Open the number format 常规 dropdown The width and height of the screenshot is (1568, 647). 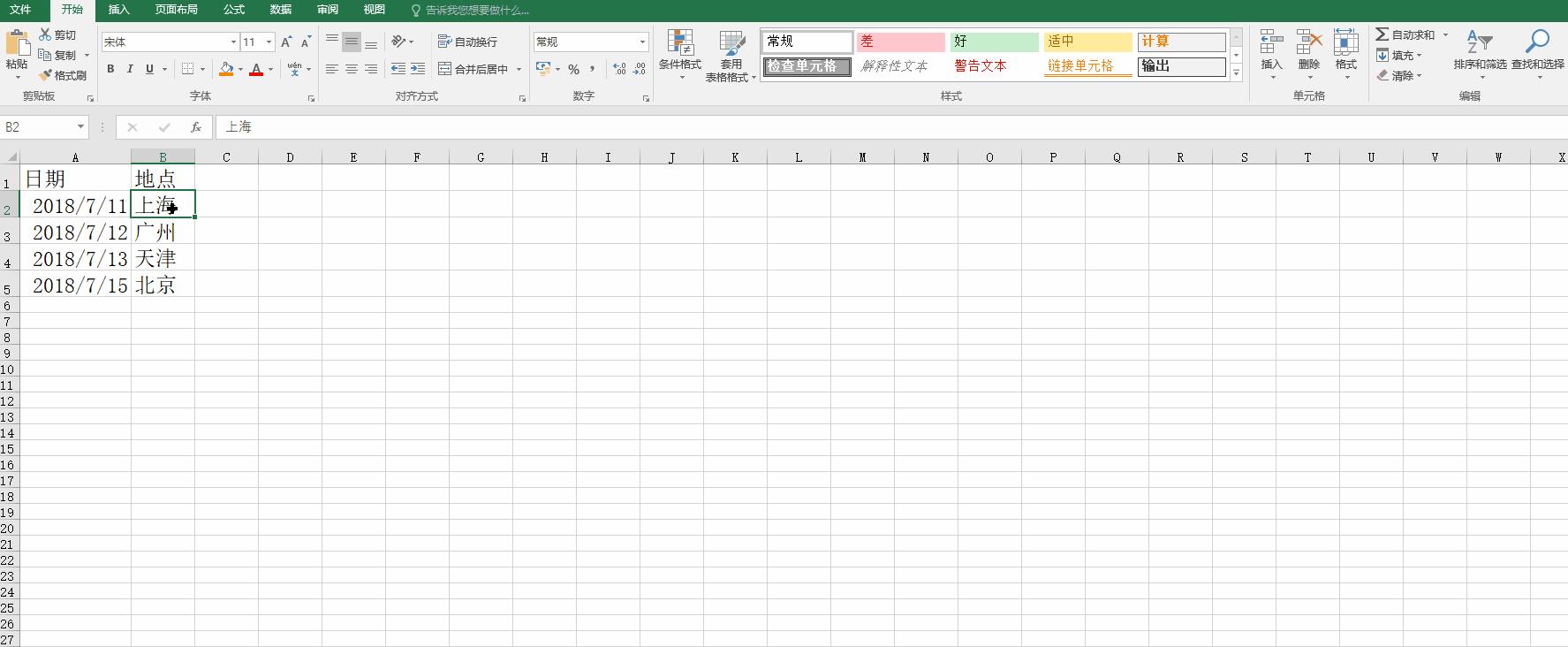(x=642, y=42)
